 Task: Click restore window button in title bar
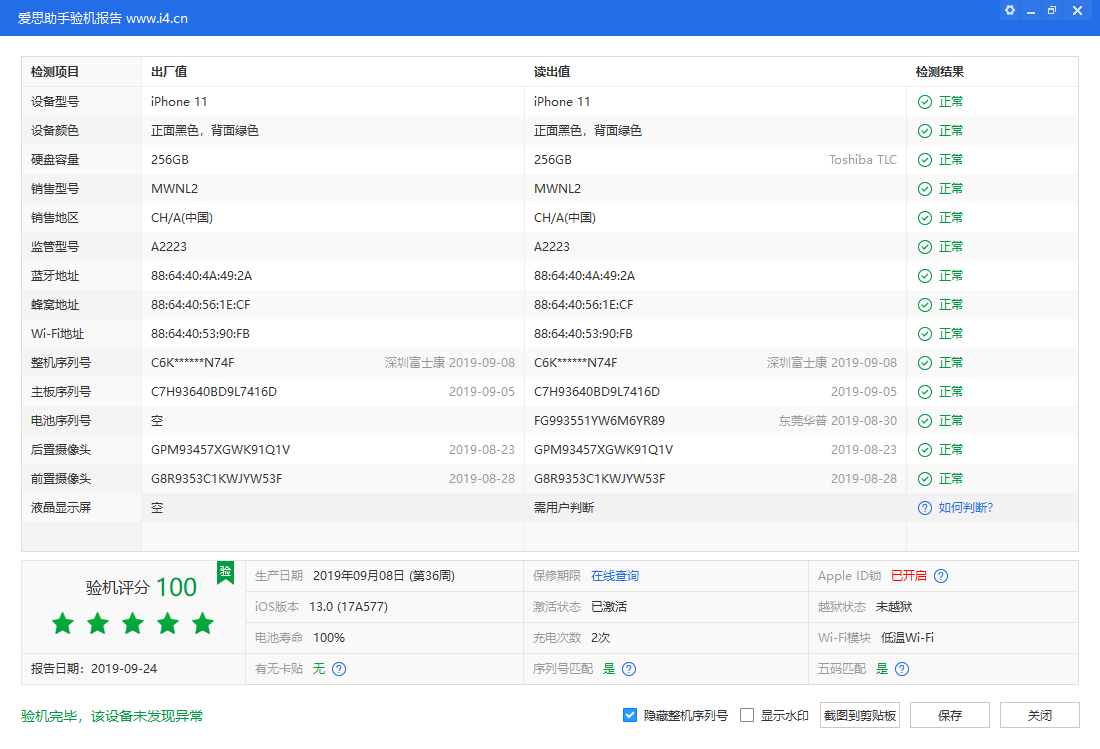(1052, 11)
